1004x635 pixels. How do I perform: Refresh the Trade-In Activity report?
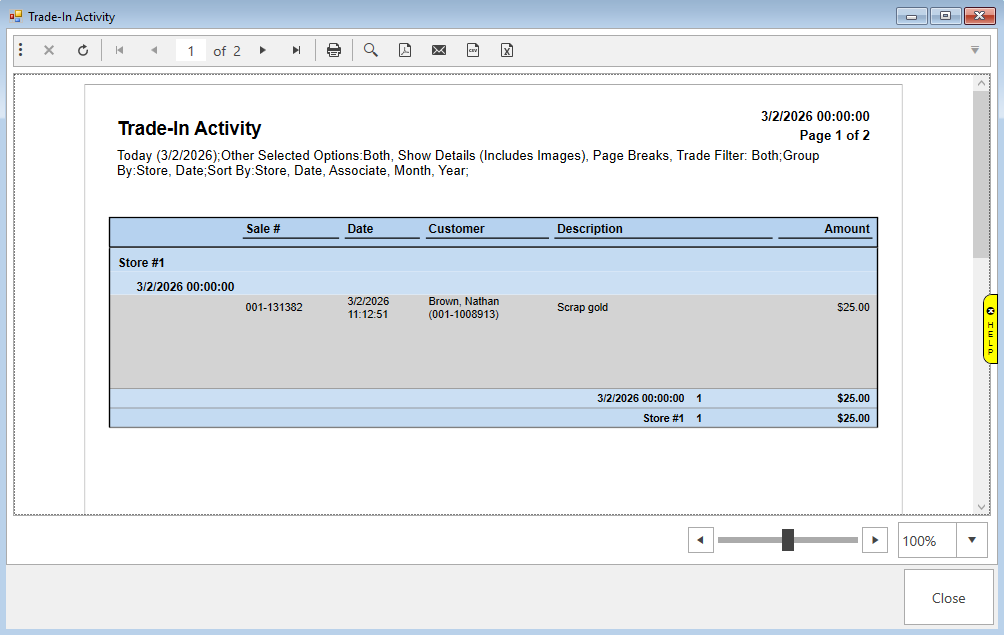[83, 50]
